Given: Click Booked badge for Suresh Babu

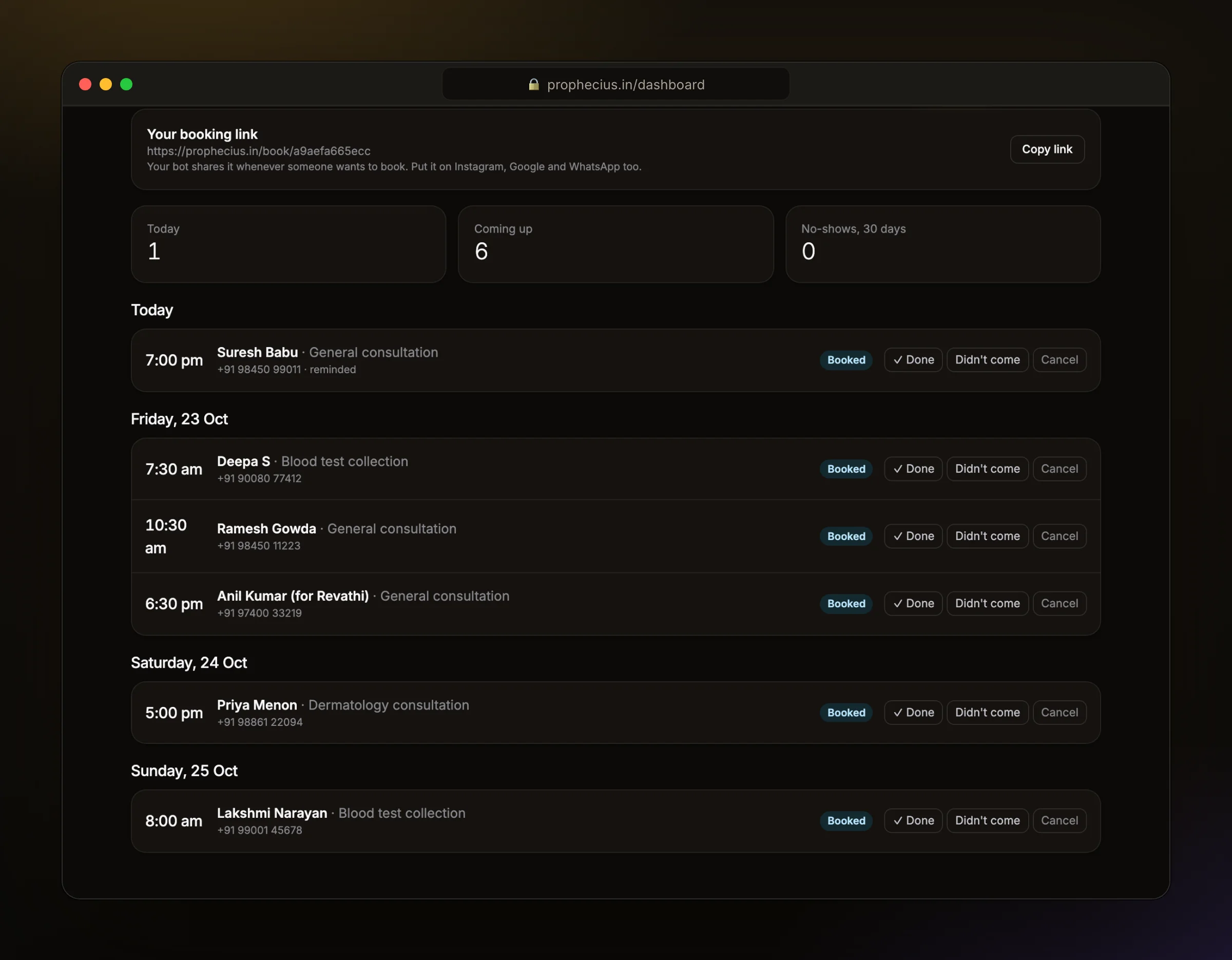Looking at the screenshot, I should point(846,360).
